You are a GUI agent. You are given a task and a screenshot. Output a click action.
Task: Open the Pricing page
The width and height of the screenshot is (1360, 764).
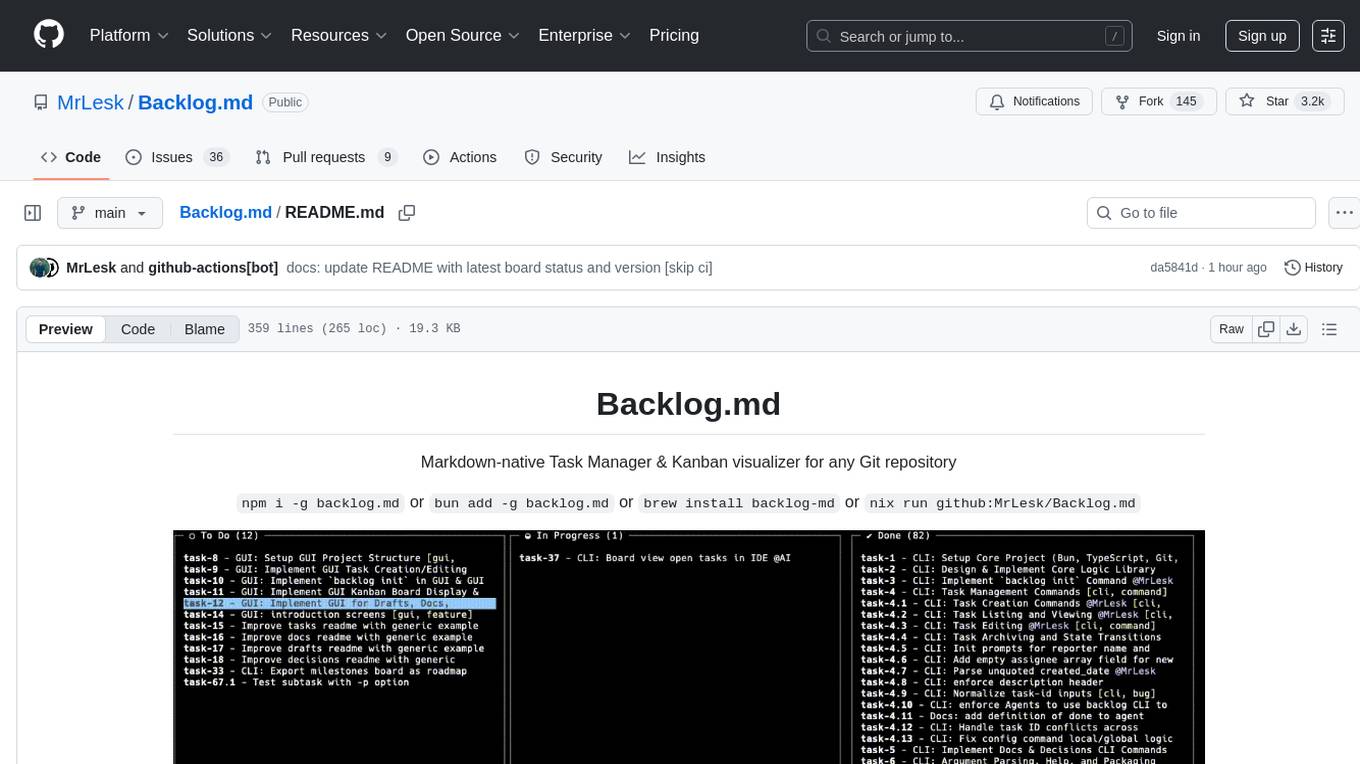tap(674, 35)
